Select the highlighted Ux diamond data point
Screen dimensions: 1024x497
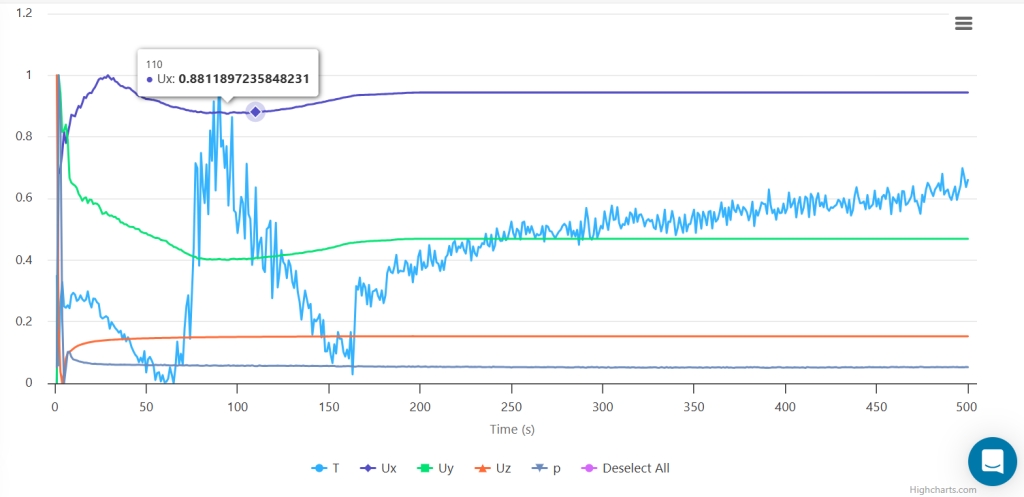pos(255,112)
